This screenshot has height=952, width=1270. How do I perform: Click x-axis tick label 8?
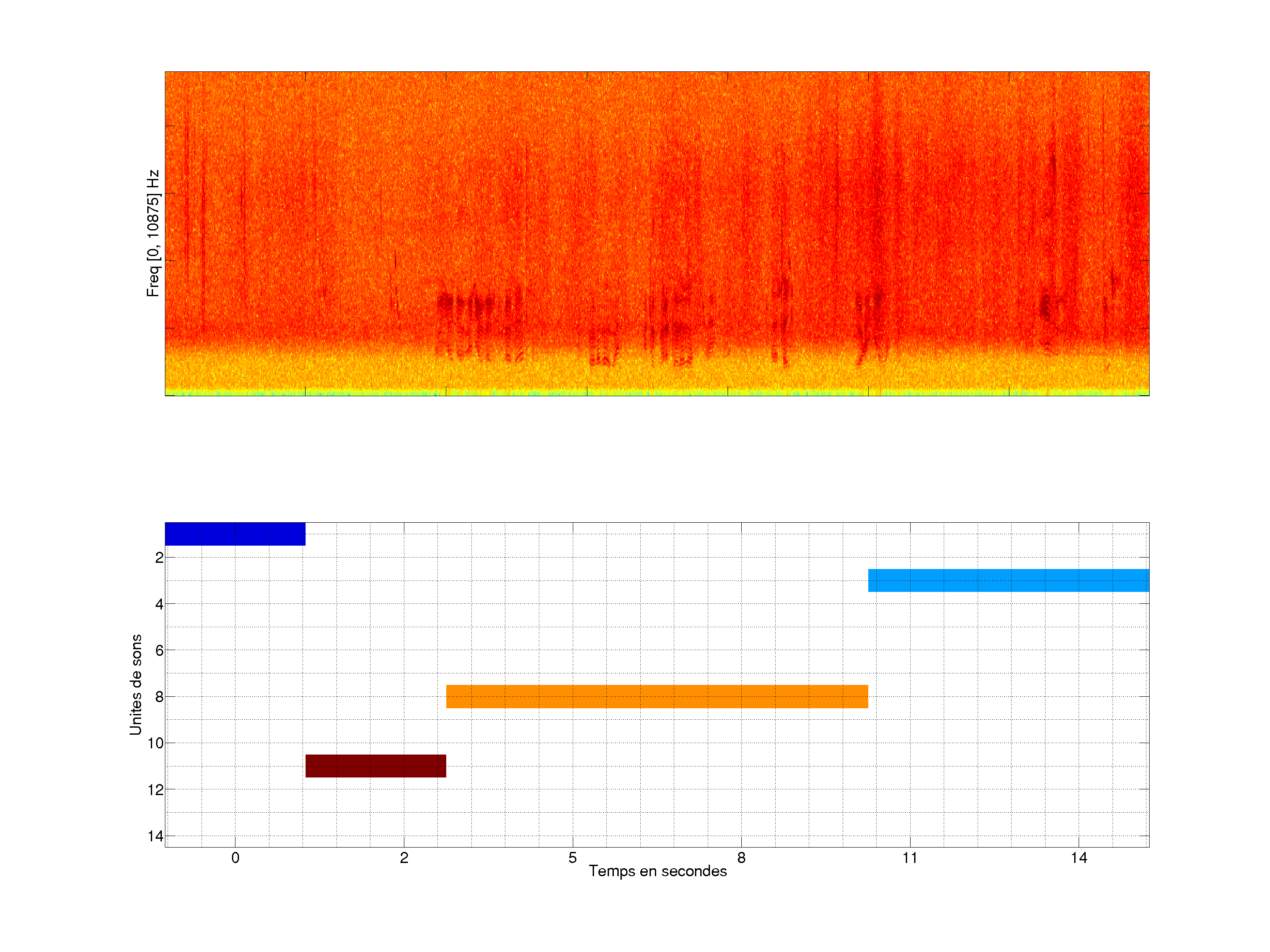click(x=741, y=857)
